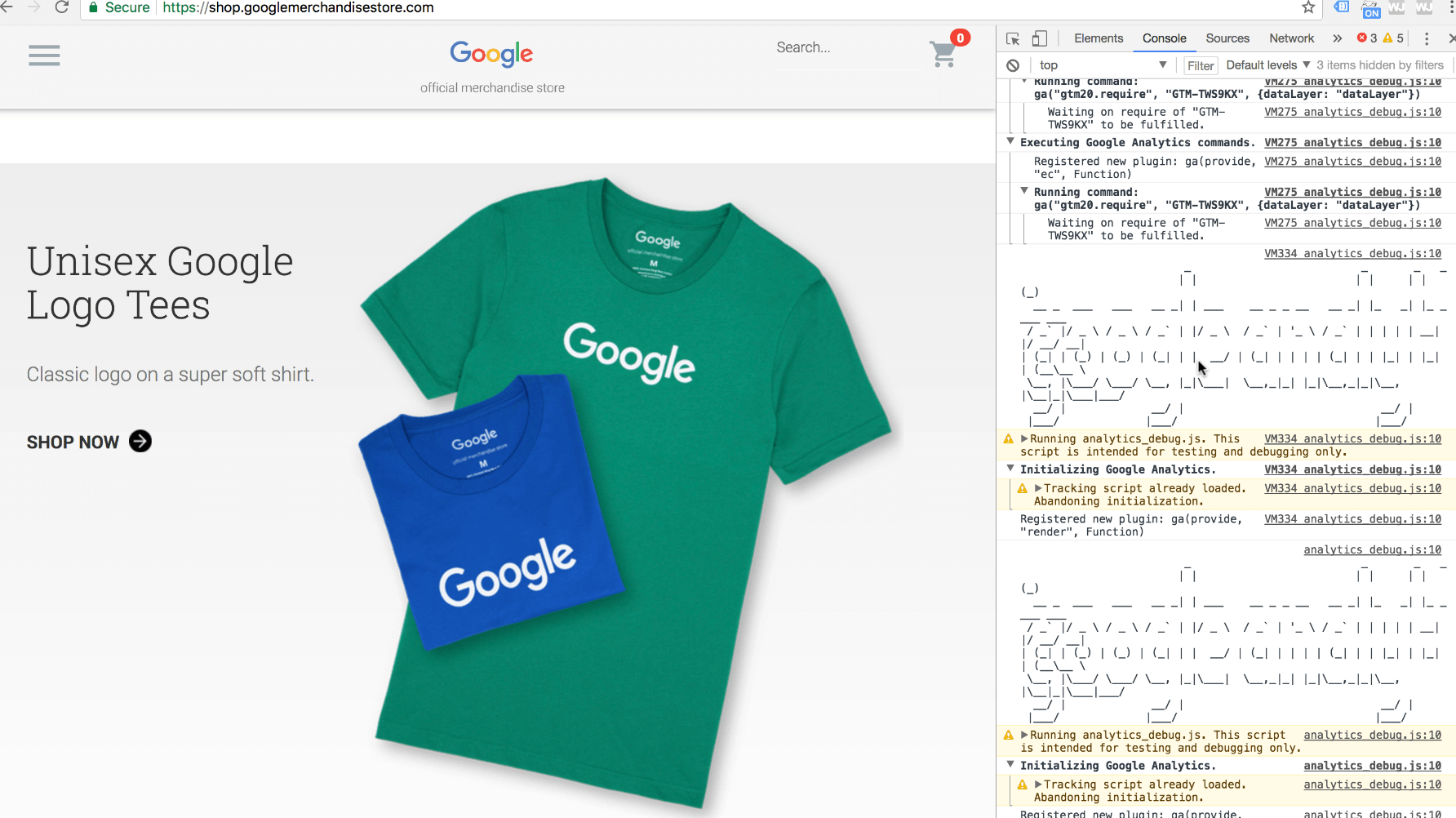Collapse the second 'Initializing Google Analytics.' group
The width and height of the screenshot is (1456, 818).
click(1010, 766)
